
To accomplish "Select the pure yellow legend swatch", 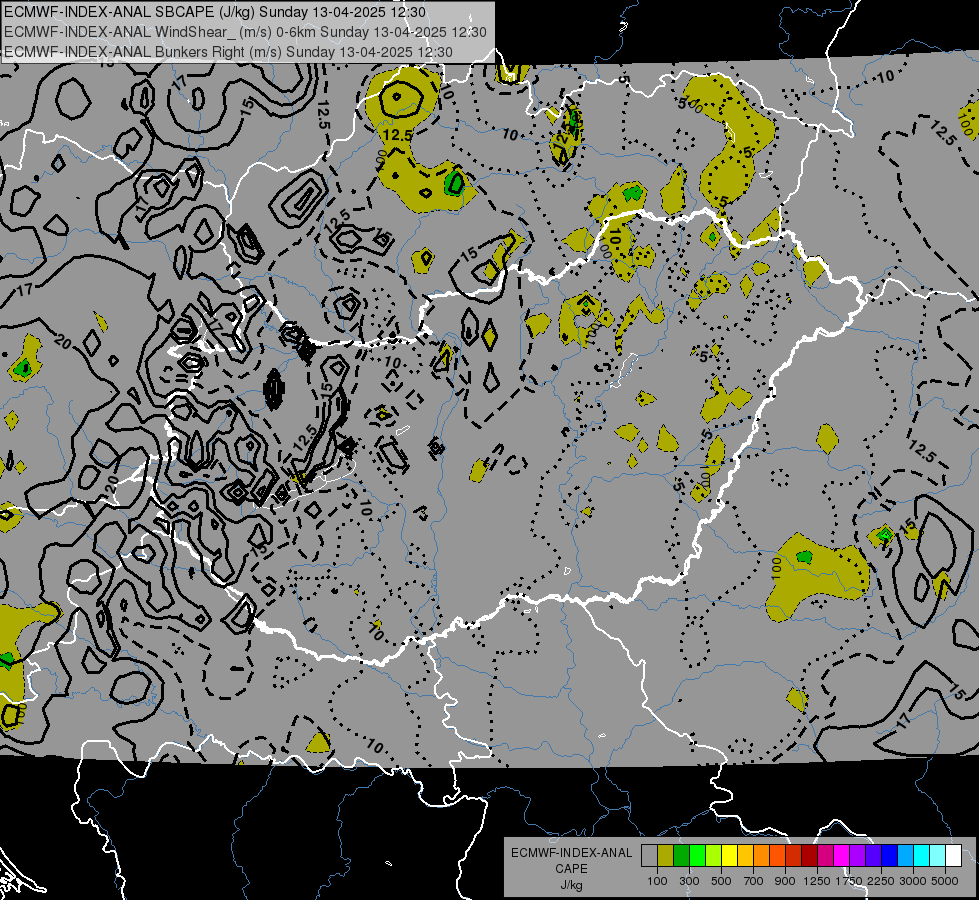I will point(729,856).
